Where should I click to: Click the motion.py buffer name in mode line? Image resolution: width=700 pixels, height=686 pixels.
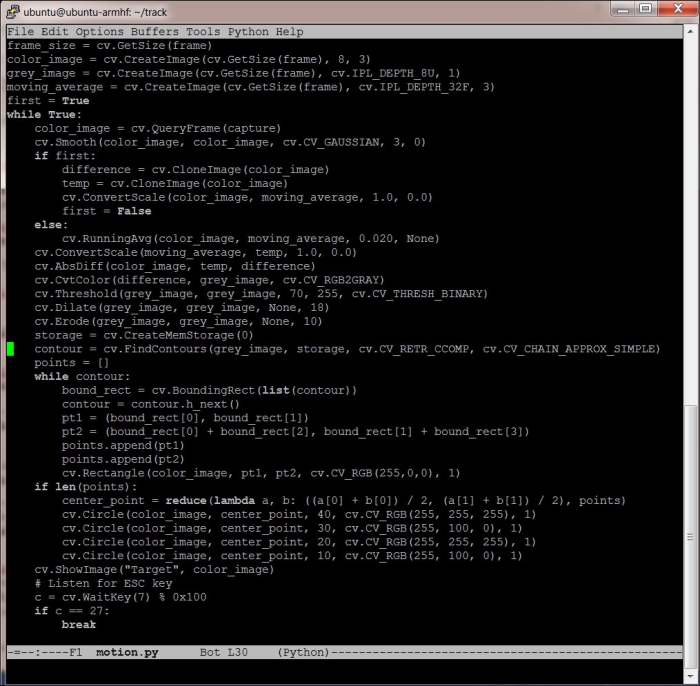coord(126,652)
